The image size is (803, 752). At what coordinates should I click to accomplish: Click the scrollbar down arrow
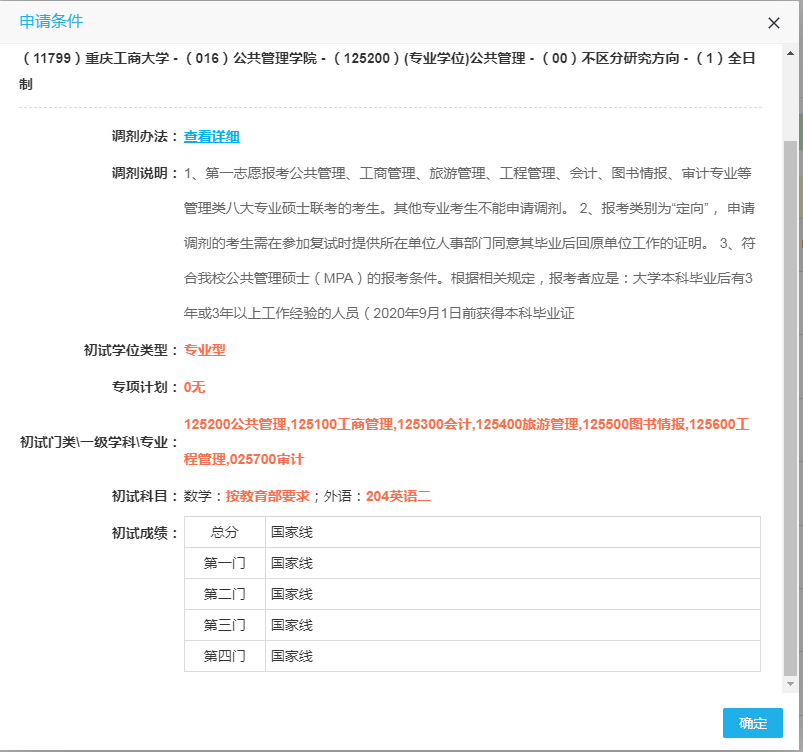click(x=790, y=684)
